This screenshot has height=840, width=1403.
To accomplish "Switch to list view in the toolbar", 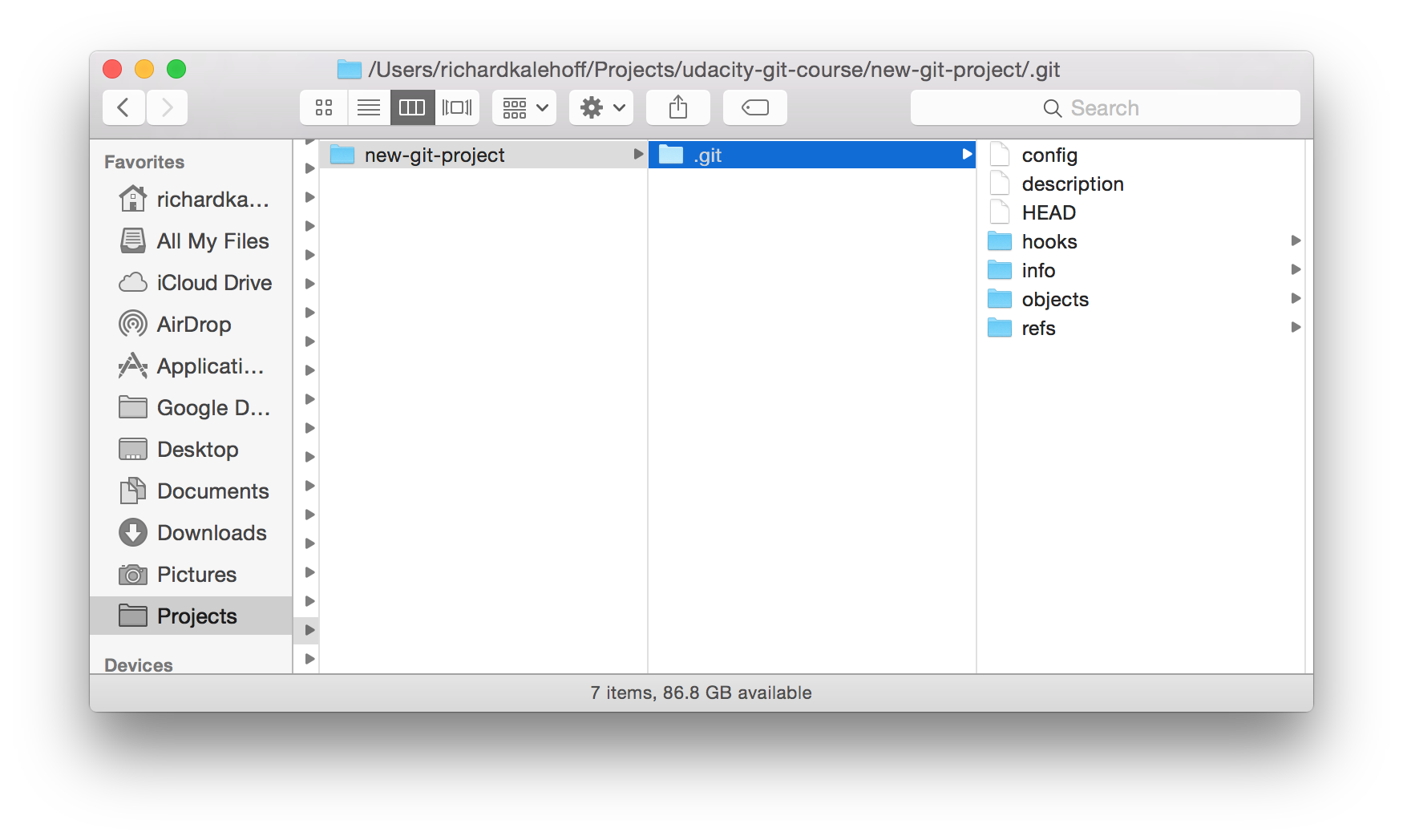I will click(368, 107).
